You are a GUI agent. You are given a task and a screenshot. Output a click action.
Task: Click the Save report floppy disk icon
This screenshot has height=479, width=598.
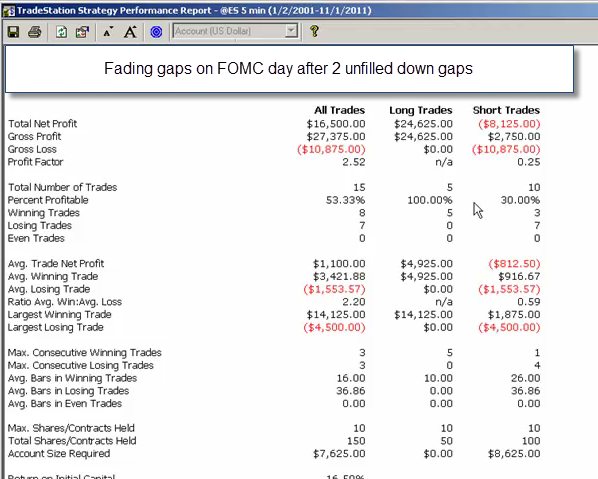tap(13, 32)
